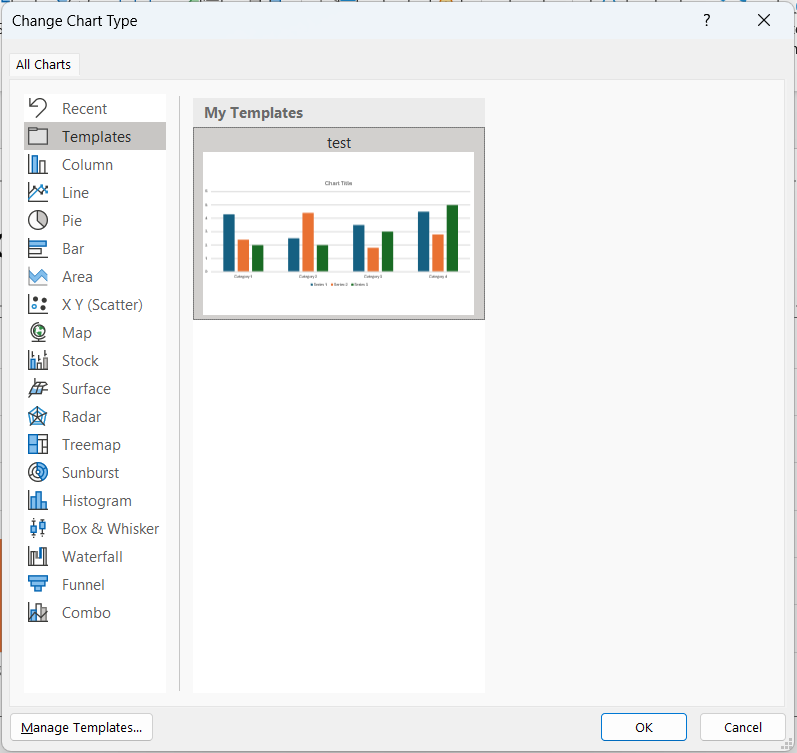Select the test template thumbnail preview
Image resolution: width=797 pixels, height=753 pixels.
click(x=339, y=233)
